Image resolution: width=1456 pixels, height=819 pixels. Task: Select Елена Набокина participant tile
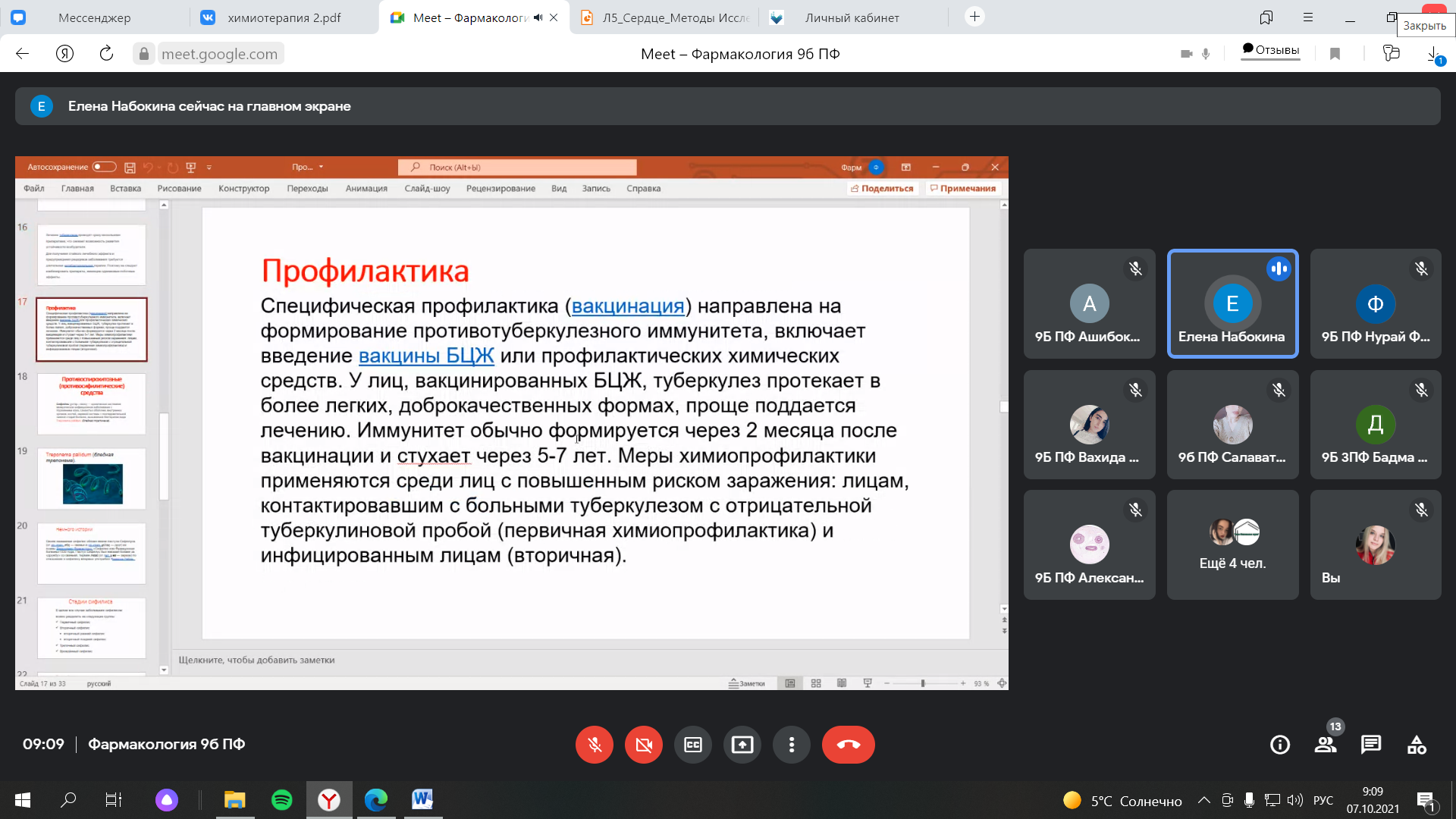click(1233, 303)
